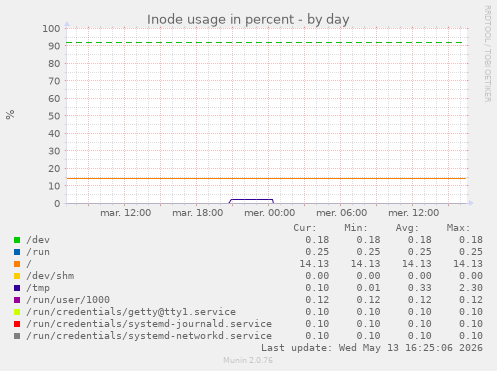This screenshot has height=371, width=497.
Task: Click the graph title 'Inode usage in percent - by day'
Action: [x=248, y=19]
